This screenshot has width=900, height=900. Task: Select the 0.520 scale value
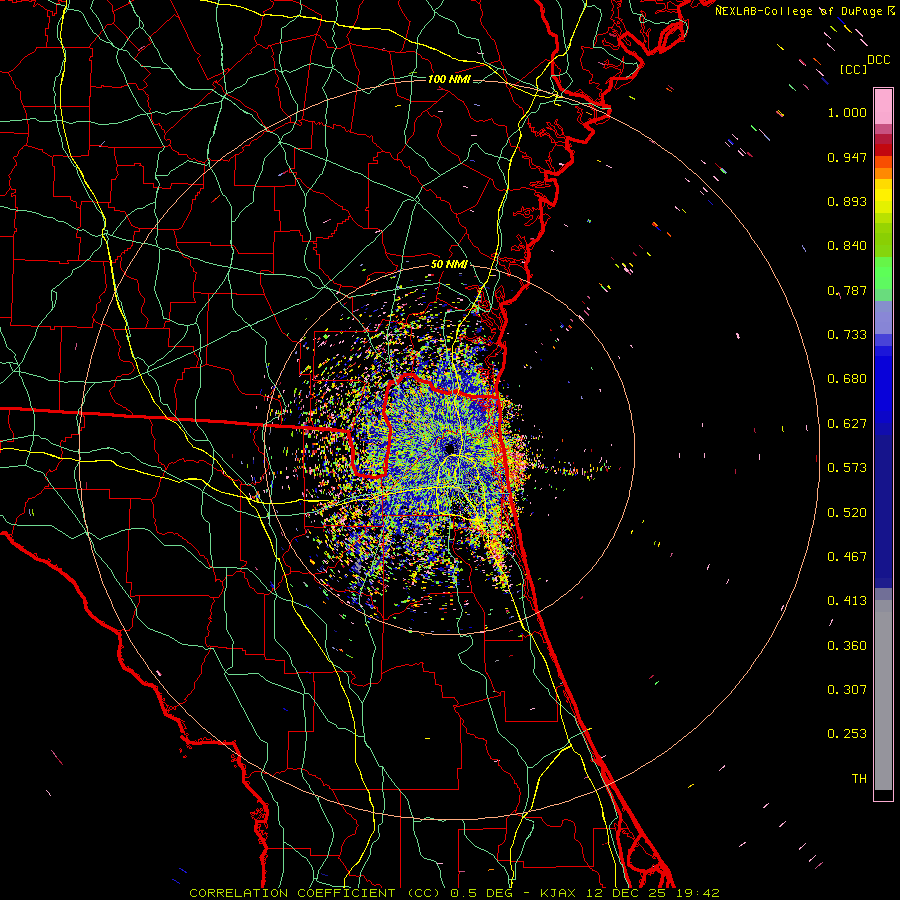tap(847, 513)
